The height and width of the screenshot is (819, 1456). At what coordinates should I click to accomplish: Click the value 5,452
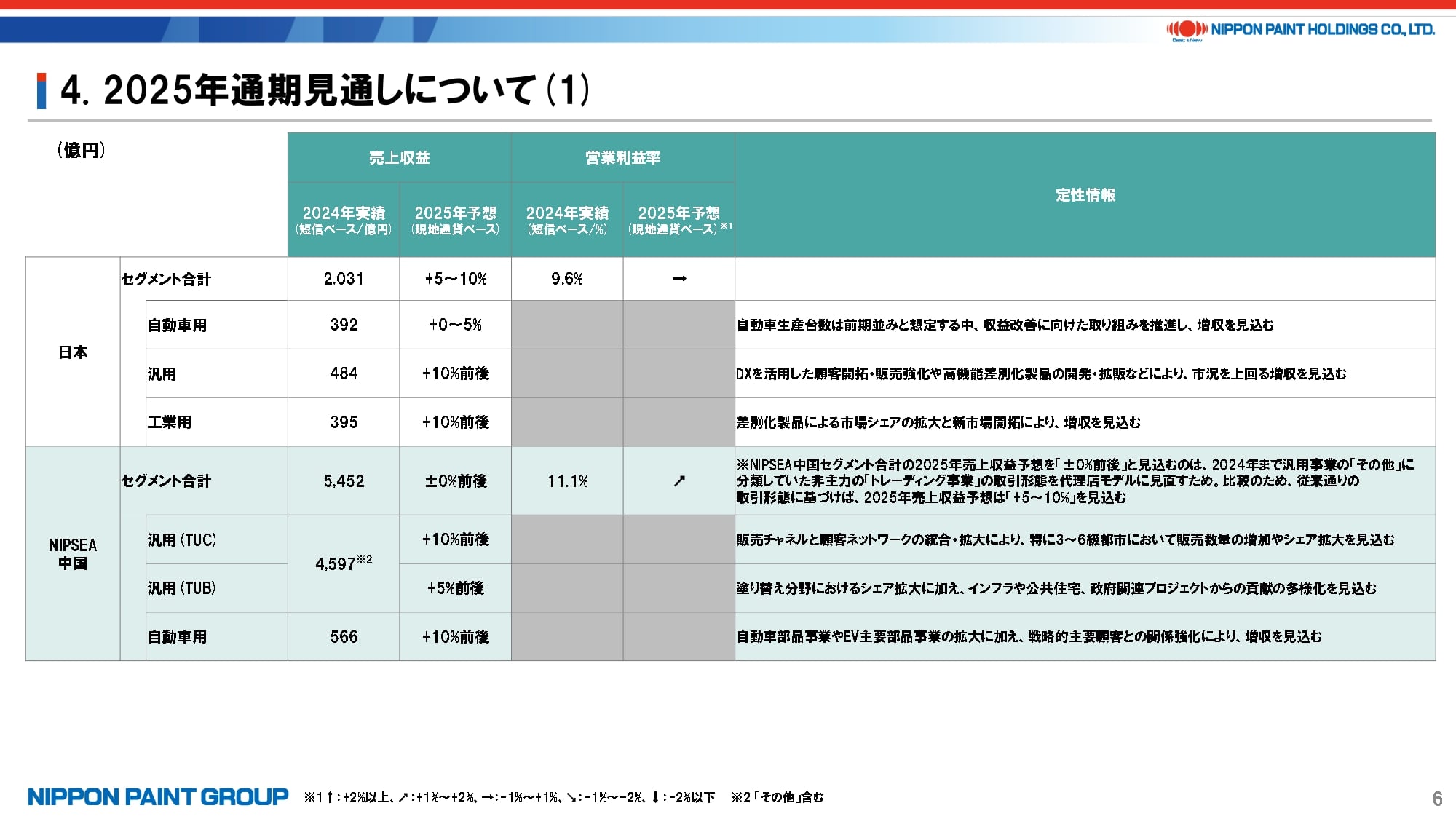tap(344, 481)
